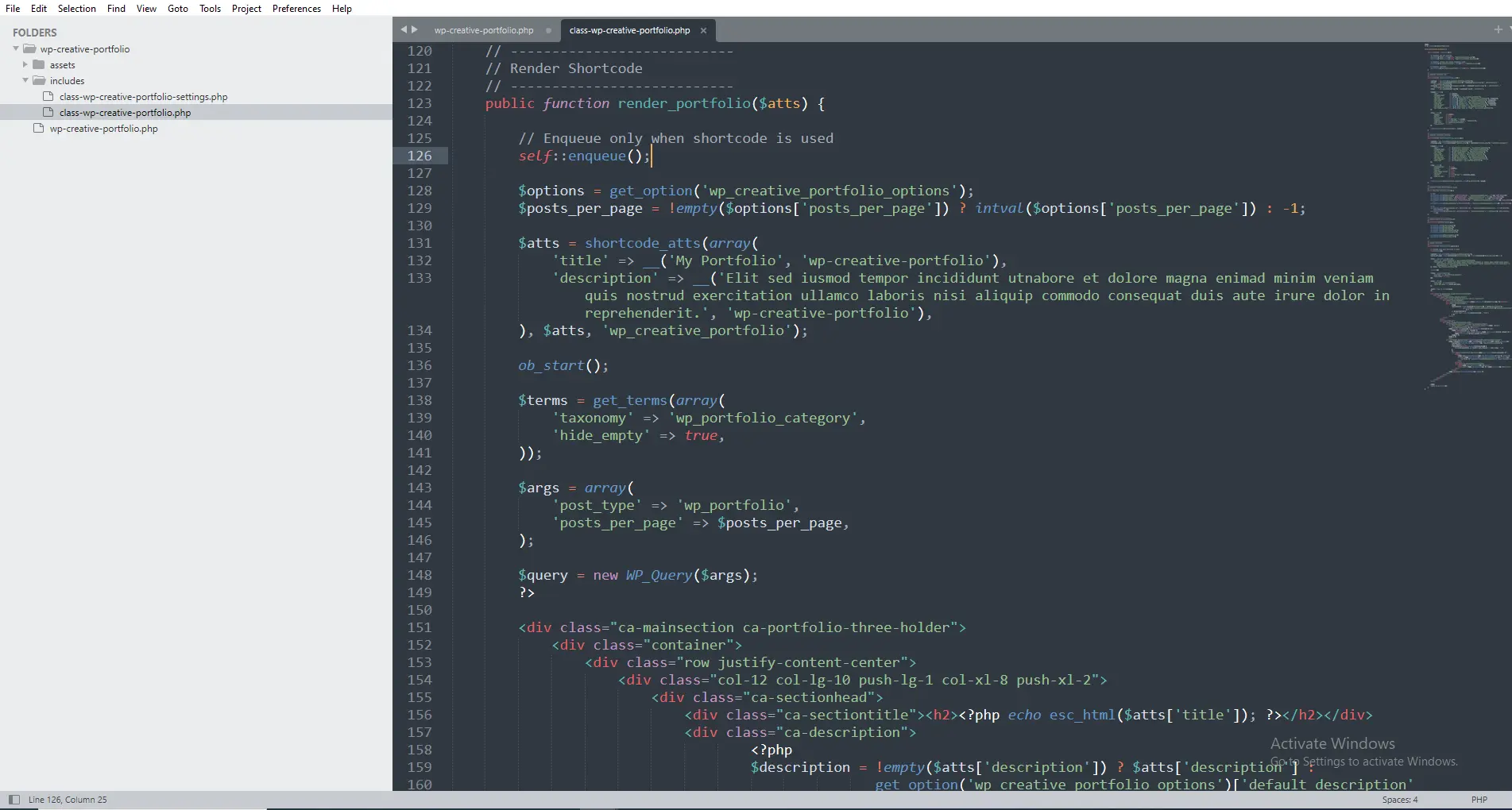
Task: Open the Preferences menu
Action: coord(296,9)
